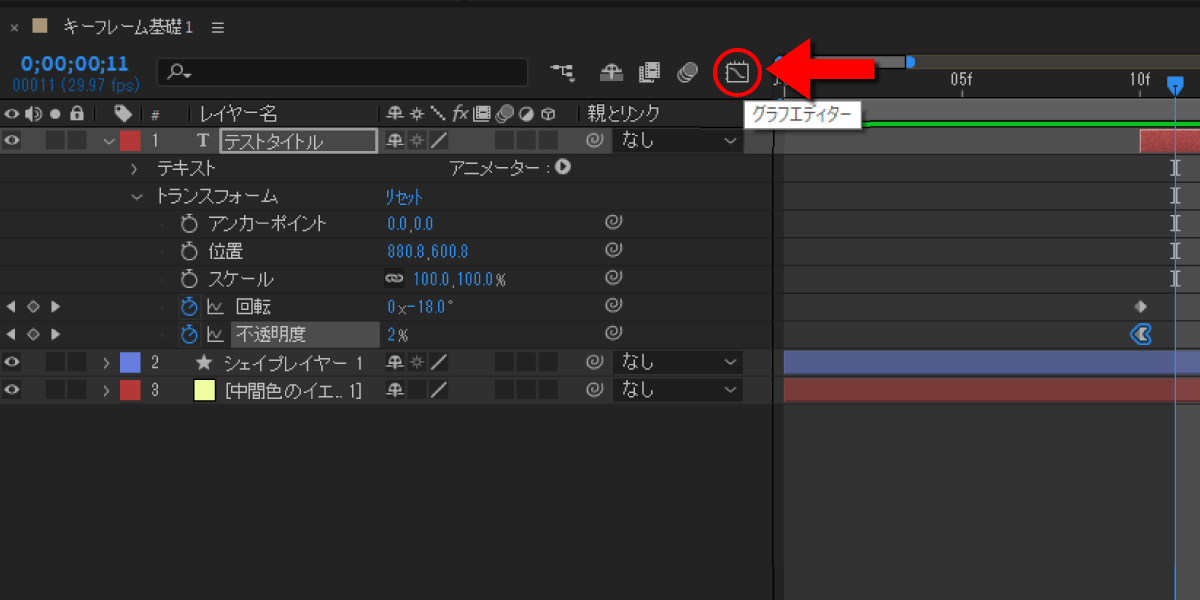
Task: Click the current timecode 0;00;00;11
Action: click(x=74, y=64)
